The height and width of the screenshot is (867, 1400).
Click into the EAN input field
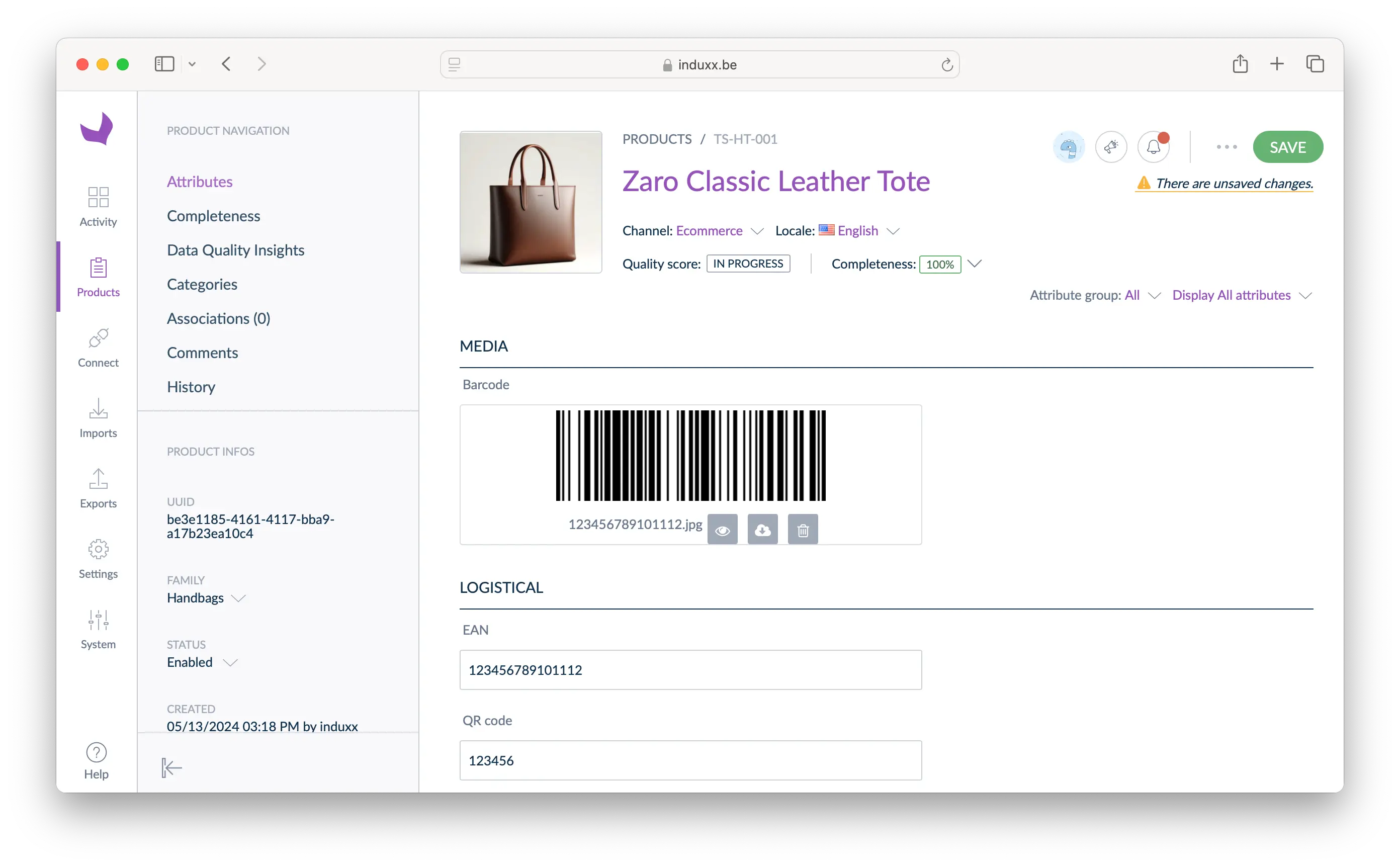tap(690, 670)
